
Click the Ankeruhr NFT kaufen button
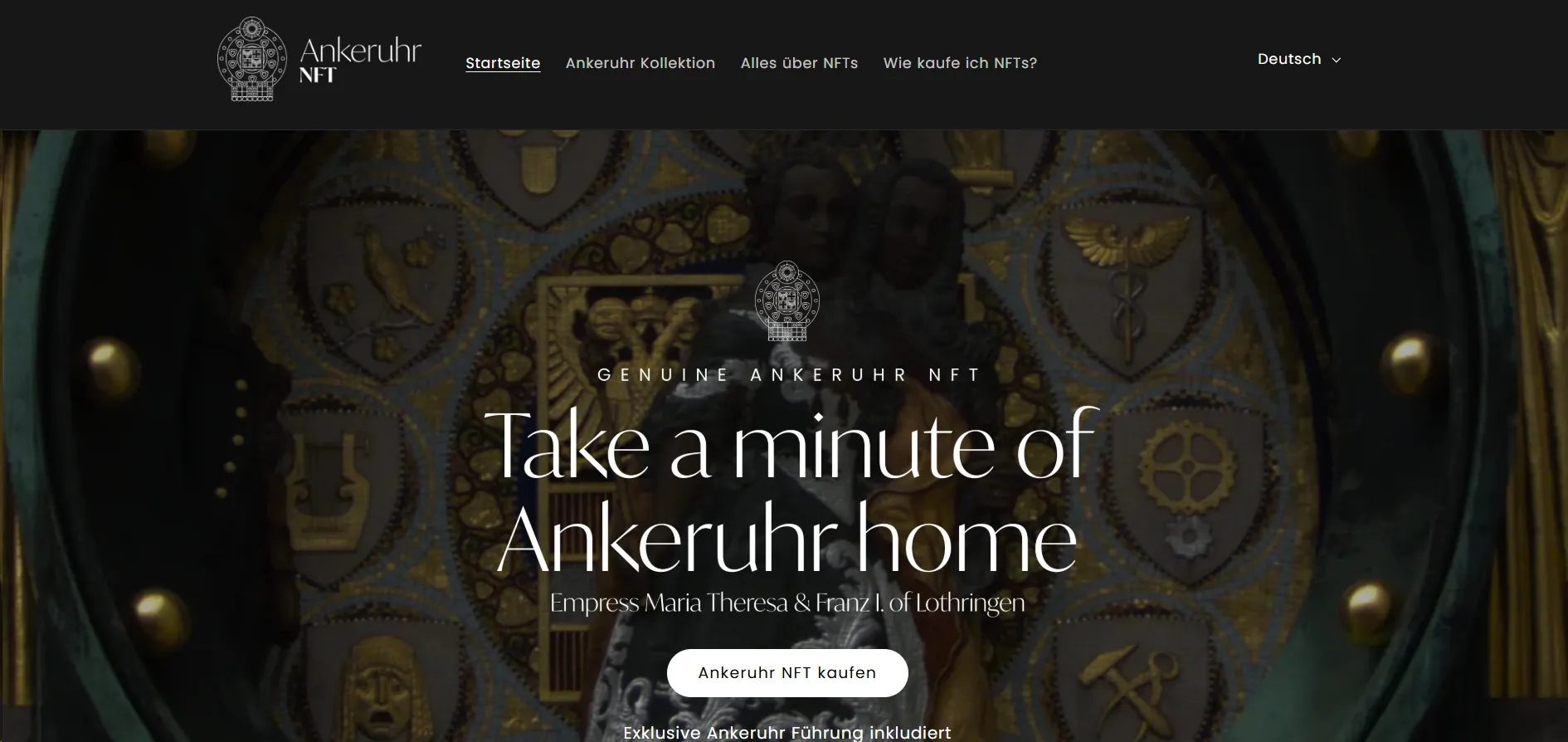pos(787,673)
